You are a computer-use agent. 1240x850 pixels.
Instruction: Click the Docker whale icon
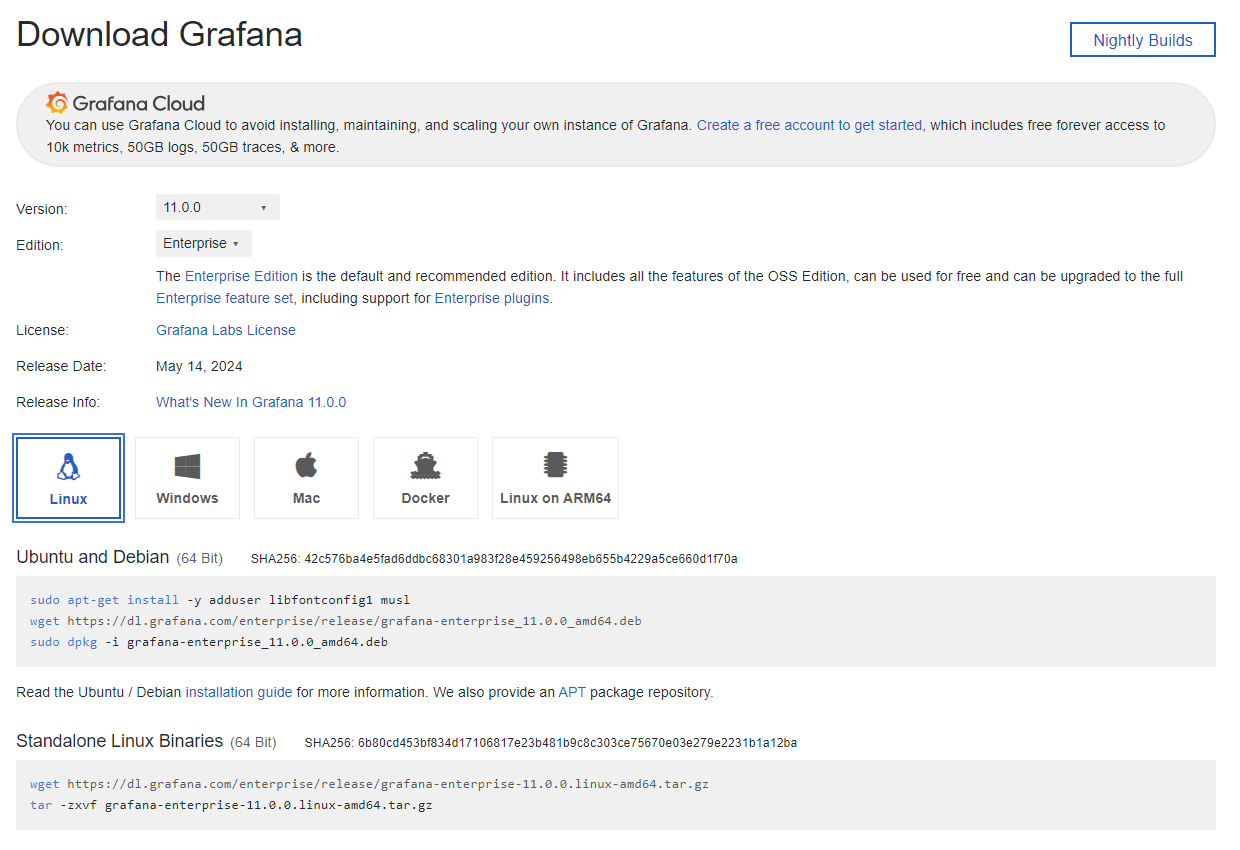coord(425,466)
